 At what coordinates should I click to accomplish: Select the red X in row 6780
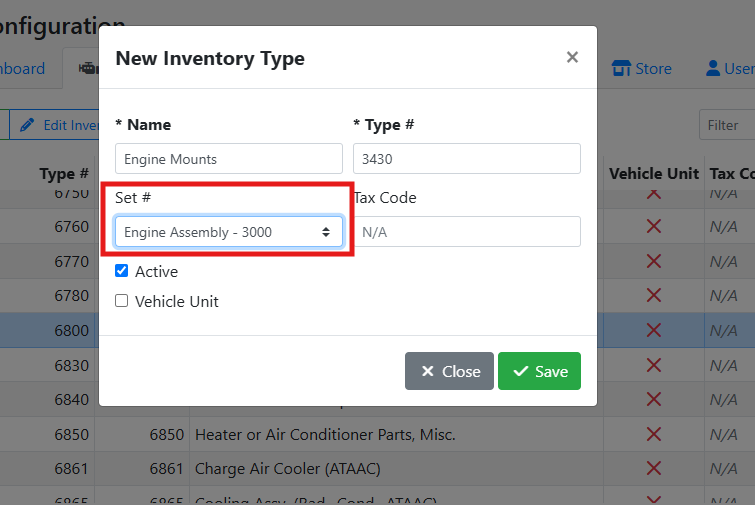point(653,295)
